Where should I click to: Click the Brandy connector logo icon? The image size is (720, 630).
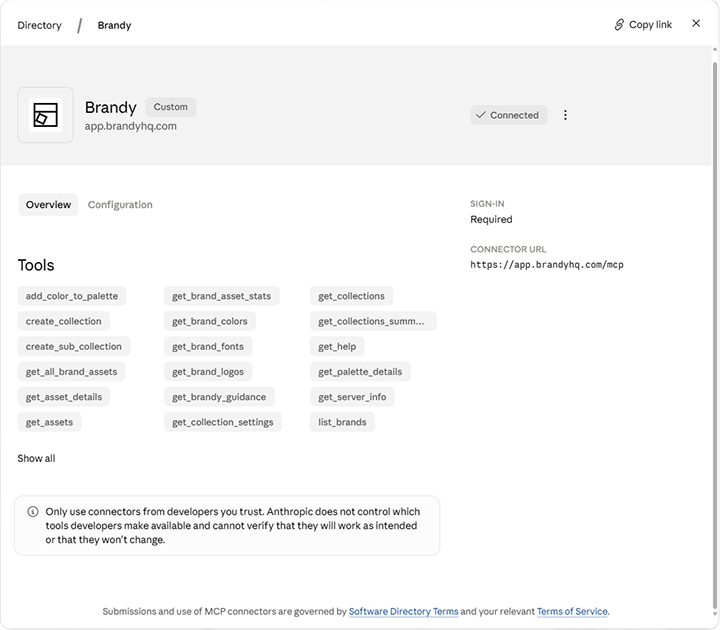45,115
